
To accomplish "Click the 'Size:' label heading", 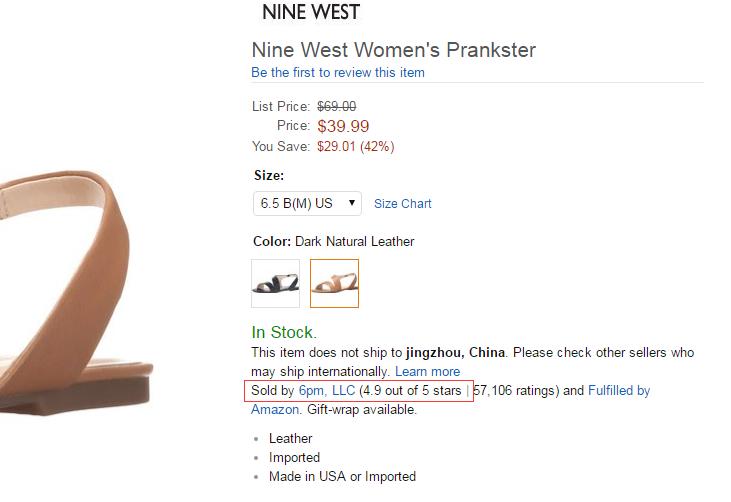I will [270, 174].
